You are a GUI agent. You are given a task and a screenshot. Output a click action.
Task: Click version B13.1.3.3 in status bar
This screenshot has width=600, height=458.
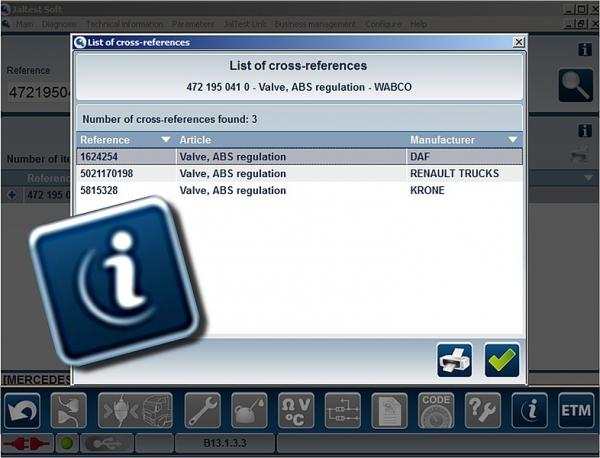[225, 443]
